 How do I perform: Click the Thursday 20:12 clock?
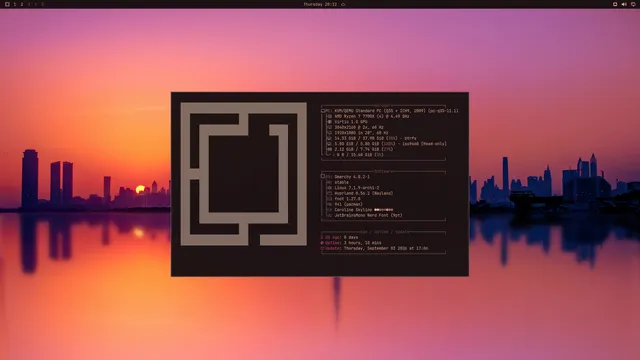pyautogui.click(x=320, y=4)
